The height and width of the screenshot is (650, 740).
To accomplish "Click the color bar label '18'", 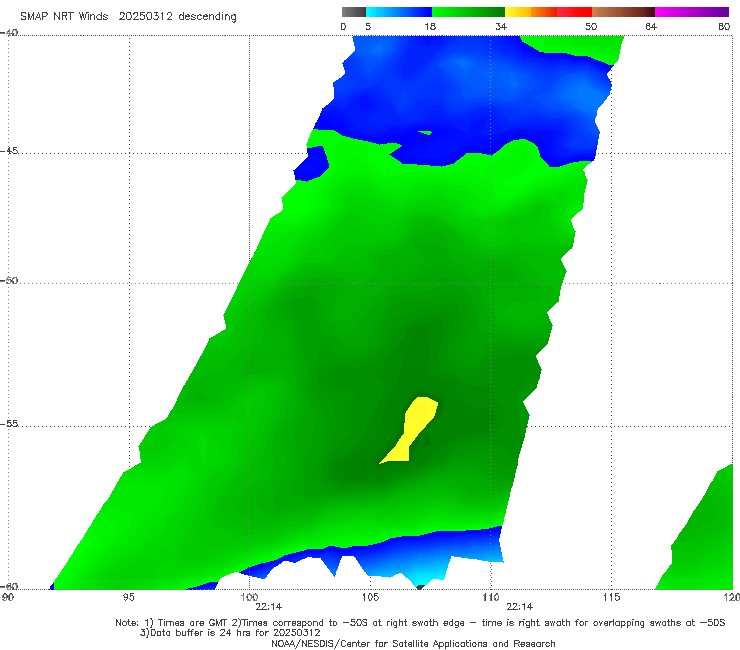I will coord(430,26).
